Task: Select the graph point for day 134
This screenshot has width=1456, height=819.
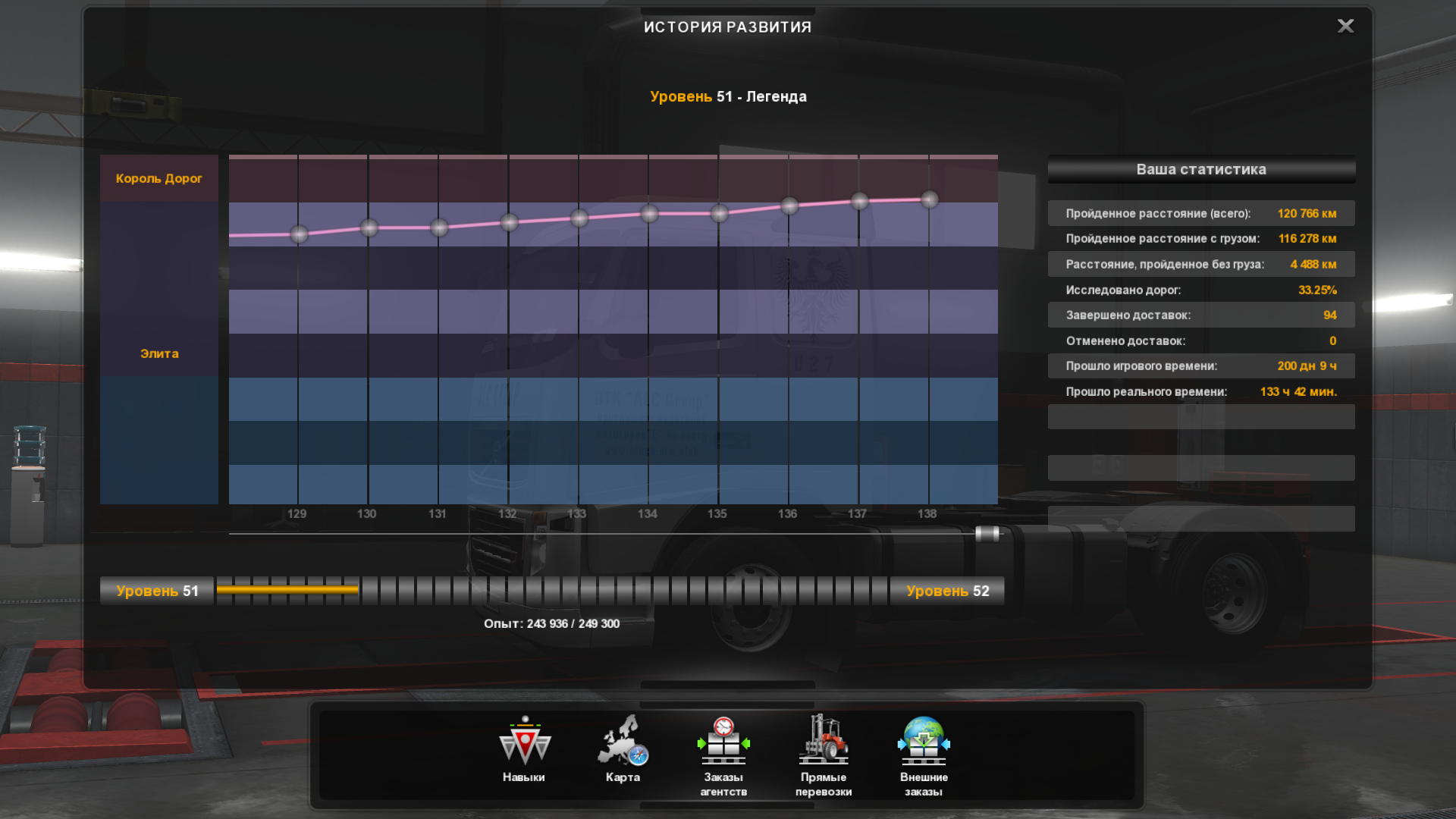Action: pos(649,214)
